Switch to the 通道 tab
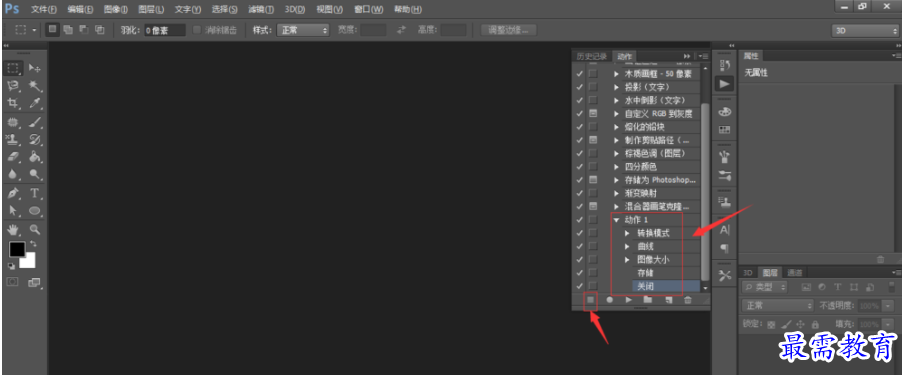 pyautogui.click(x=795, y=273)
